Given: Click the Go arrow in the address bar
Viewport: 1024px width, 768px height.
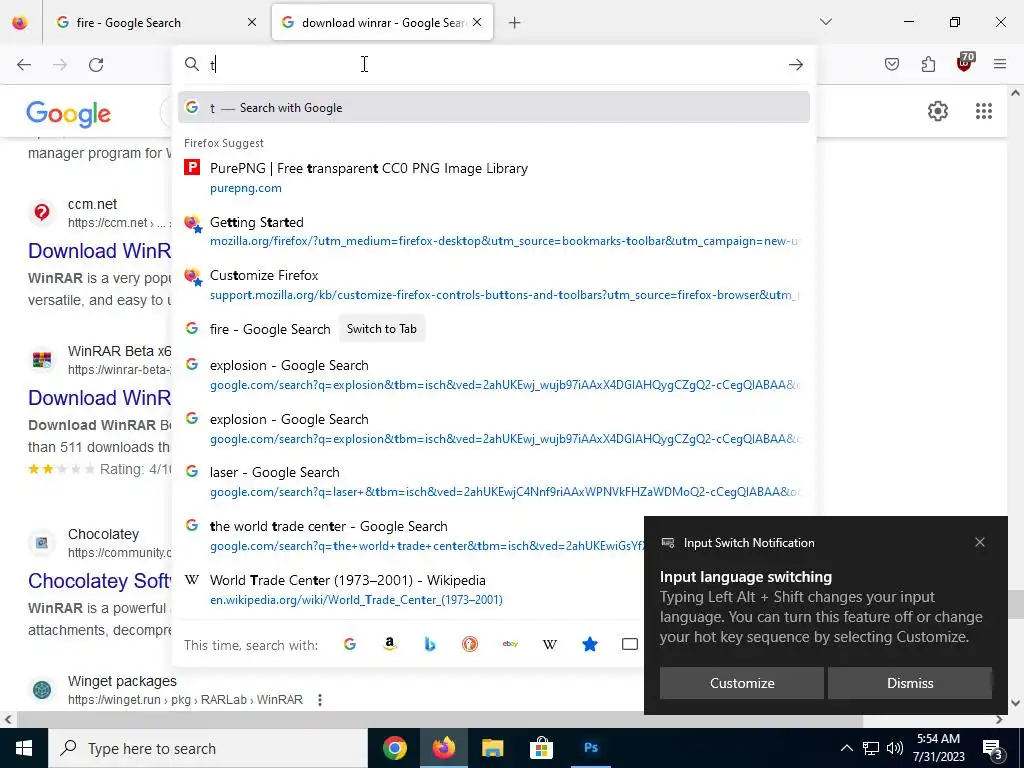Looking at the screenshot, I should [795, 64].
